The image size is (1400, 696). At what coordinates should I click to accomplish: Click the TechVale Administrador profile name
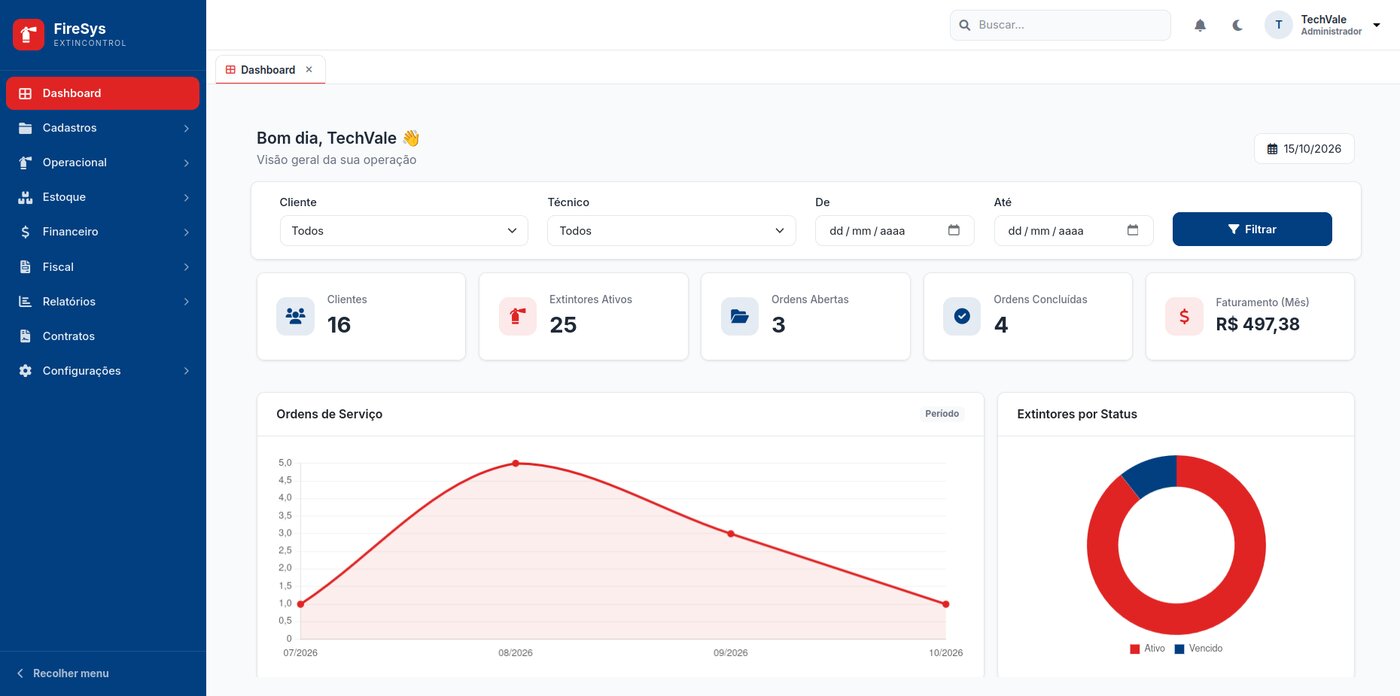[x=1331, y=25]
